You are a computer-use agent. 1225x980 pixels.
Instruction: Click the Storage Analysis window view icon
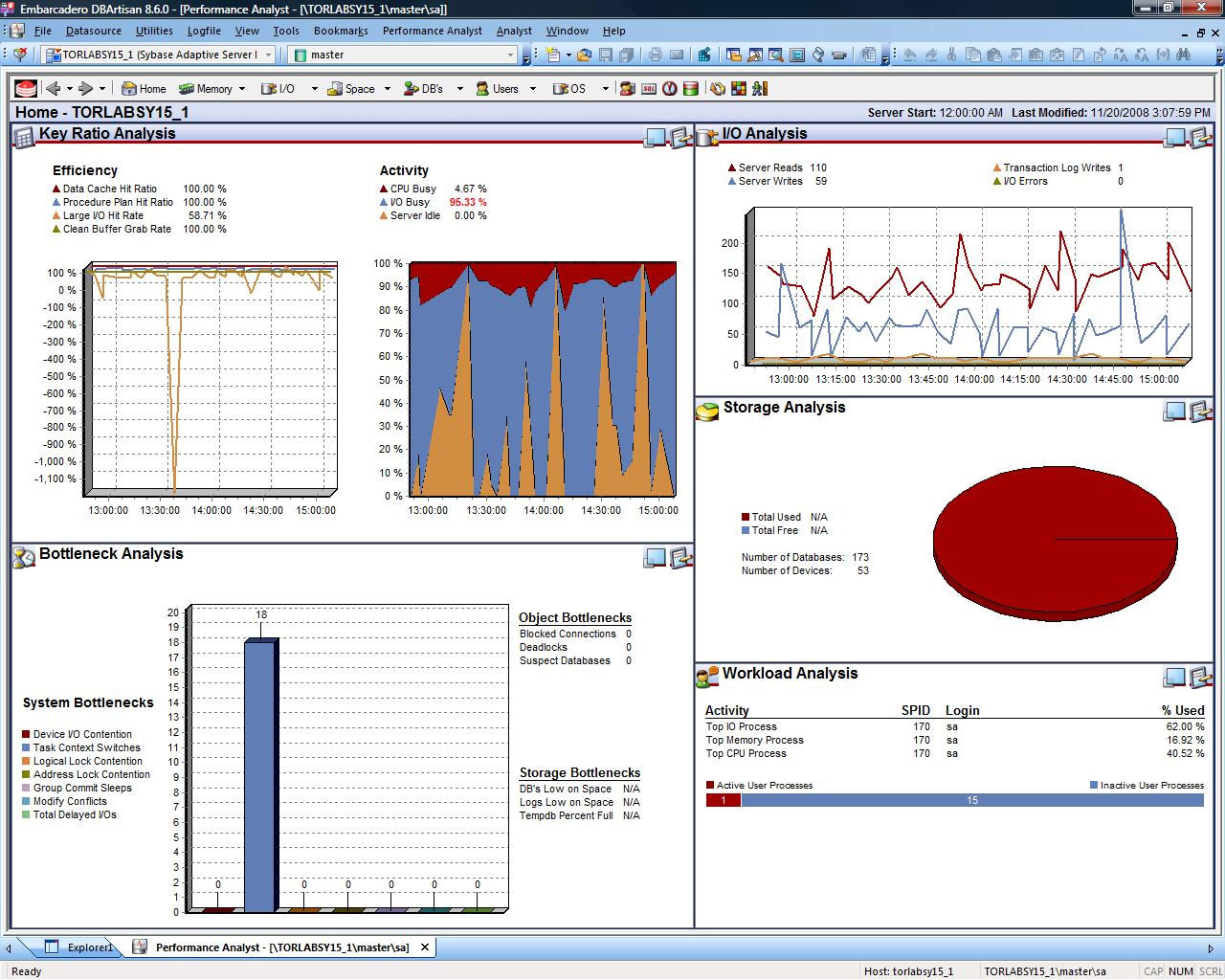point(1174,412)
